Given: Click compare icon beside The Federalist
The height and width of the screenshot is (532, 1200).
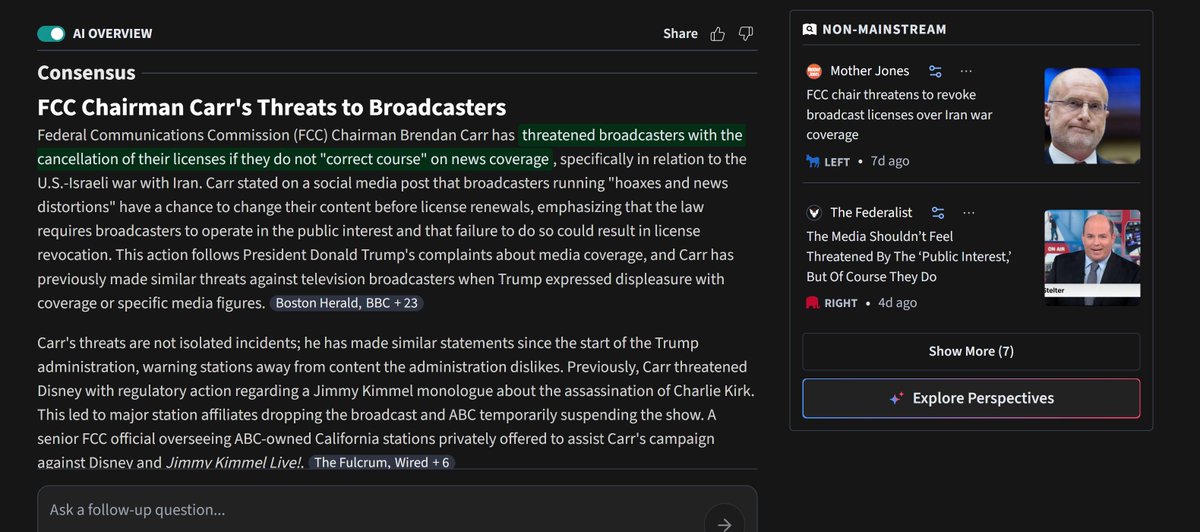Looking at the screenshot, I should tap(938, 212).
